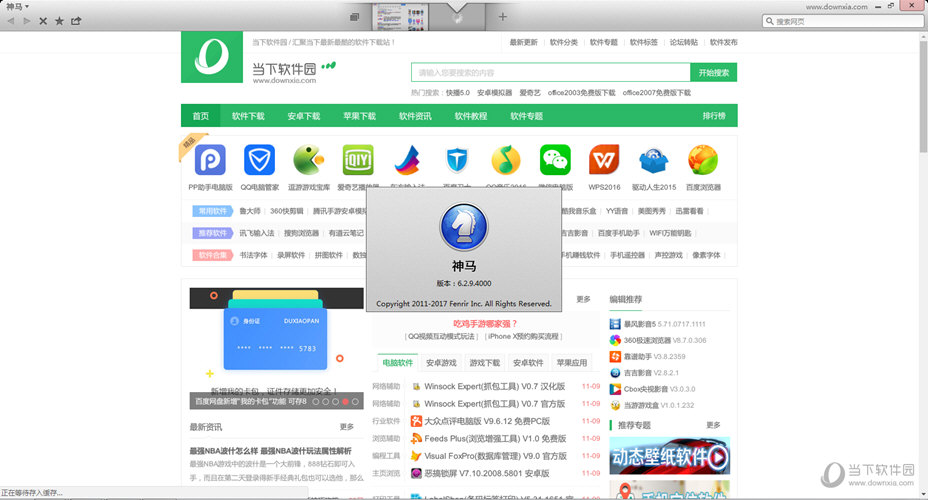The width and height of the screenshot is (928, 500).
Task: Open a new tab with the plus icon
Action: (x=502, y=17)
